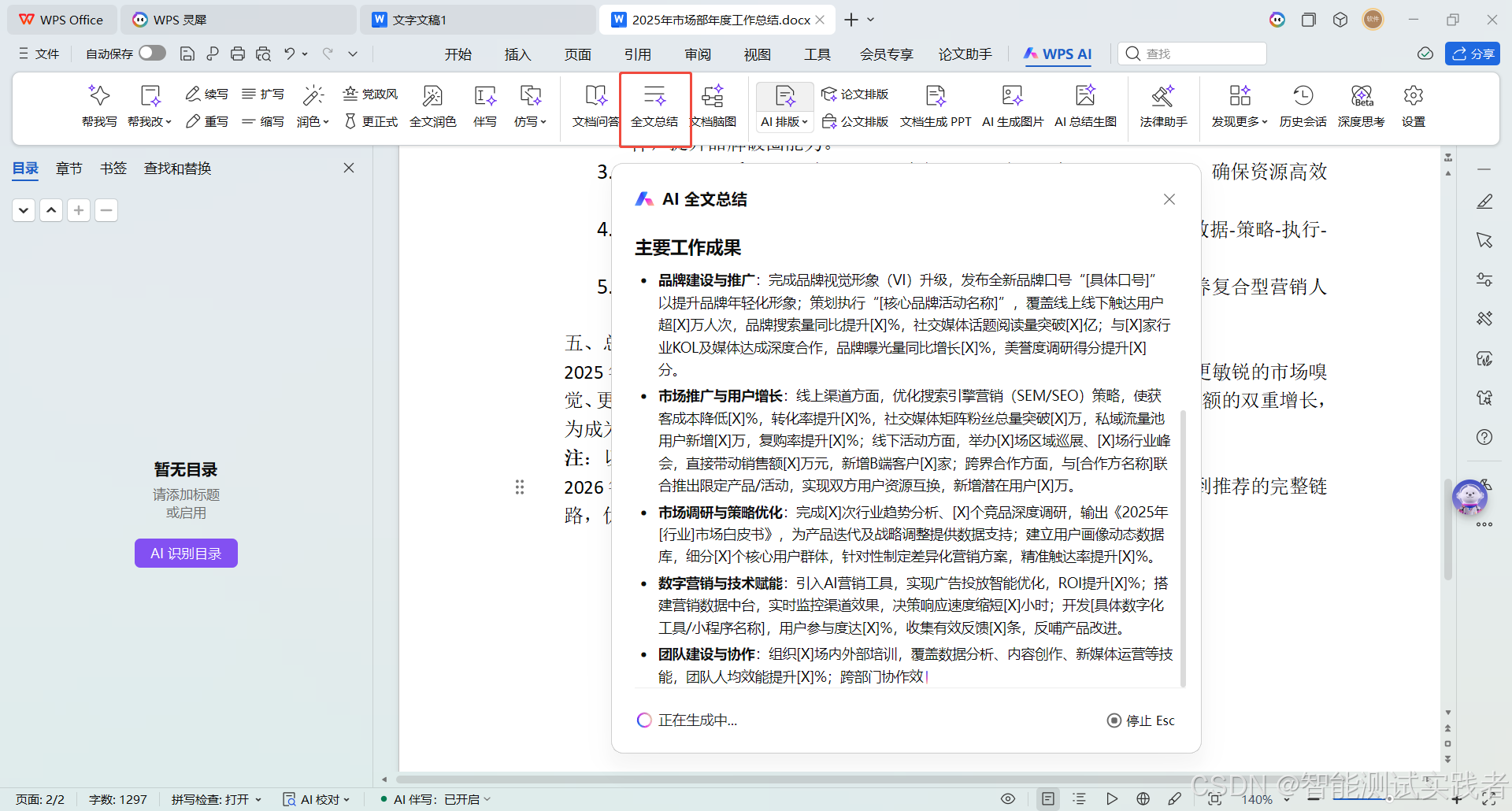The width and height of the screenshot is (1512, 811).
Task: Click the AI 识别目录 button
Action: click(x=186, y=552)
